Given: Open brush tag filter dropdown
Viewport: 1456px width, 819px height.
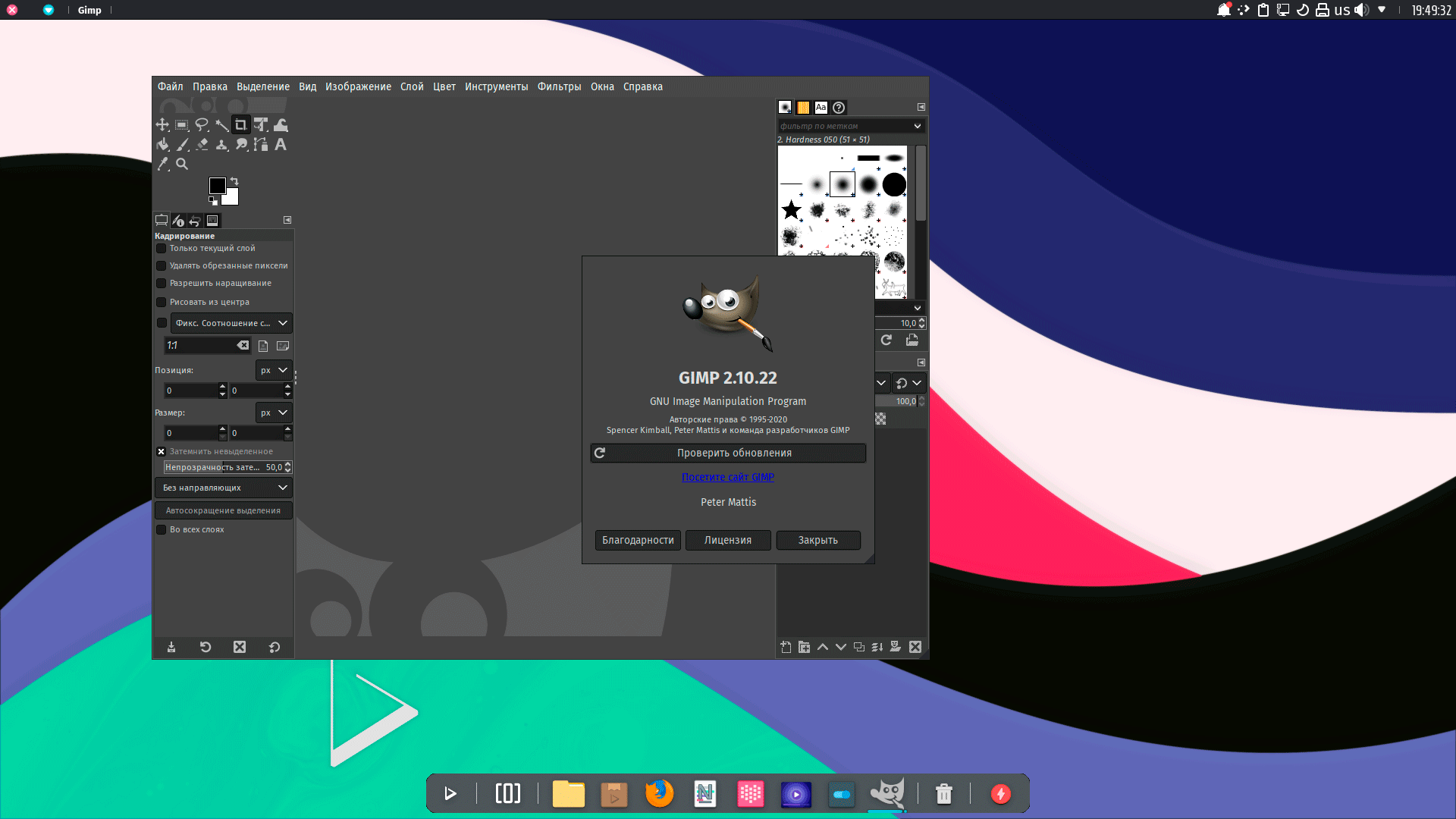Looking at the screenshot, I should (x=917, y=126).
